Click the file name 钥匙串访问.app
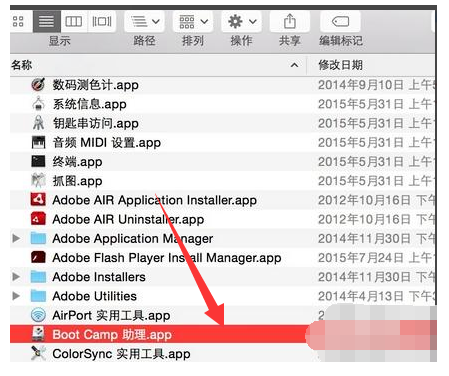 (x=96, y=123)
